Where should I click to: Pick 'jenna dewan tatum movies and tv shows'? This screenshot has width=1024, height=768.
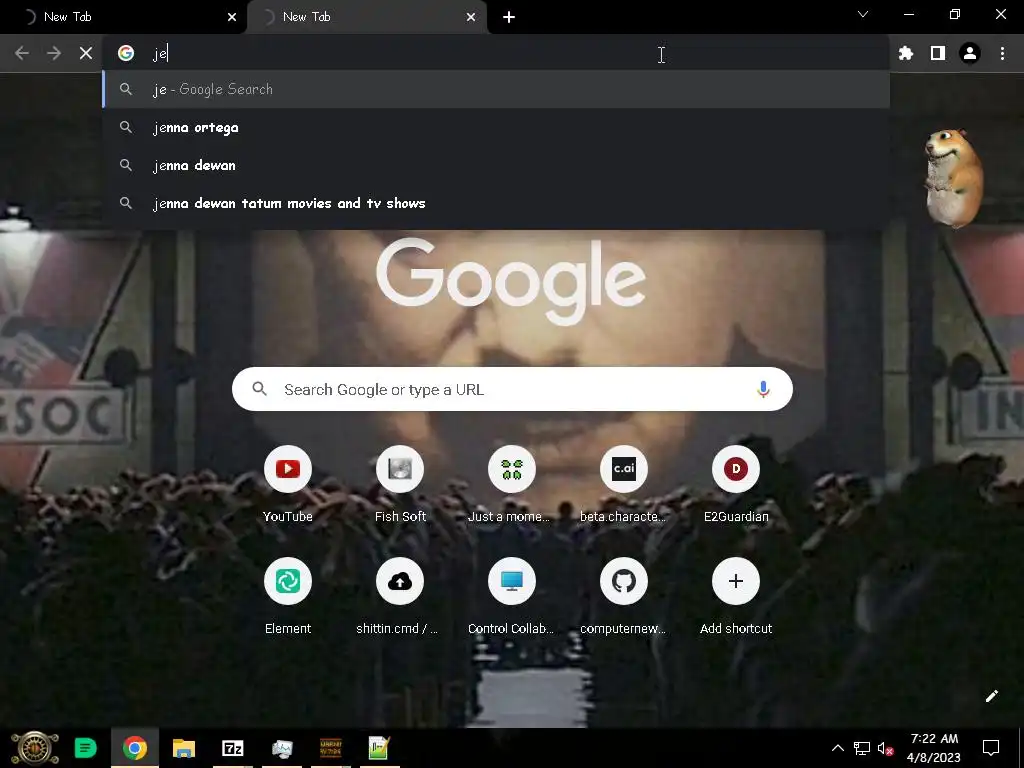point(496,203)
